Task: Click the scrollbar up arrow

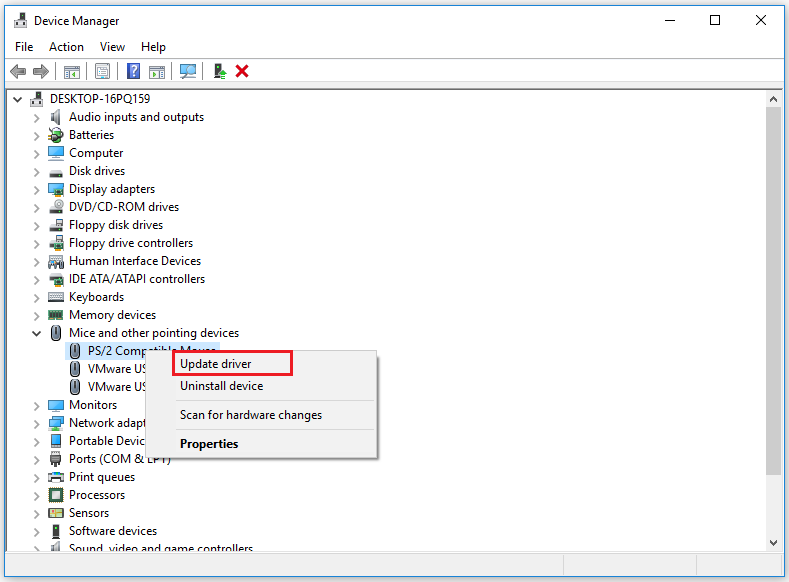Action: point(773,100)
